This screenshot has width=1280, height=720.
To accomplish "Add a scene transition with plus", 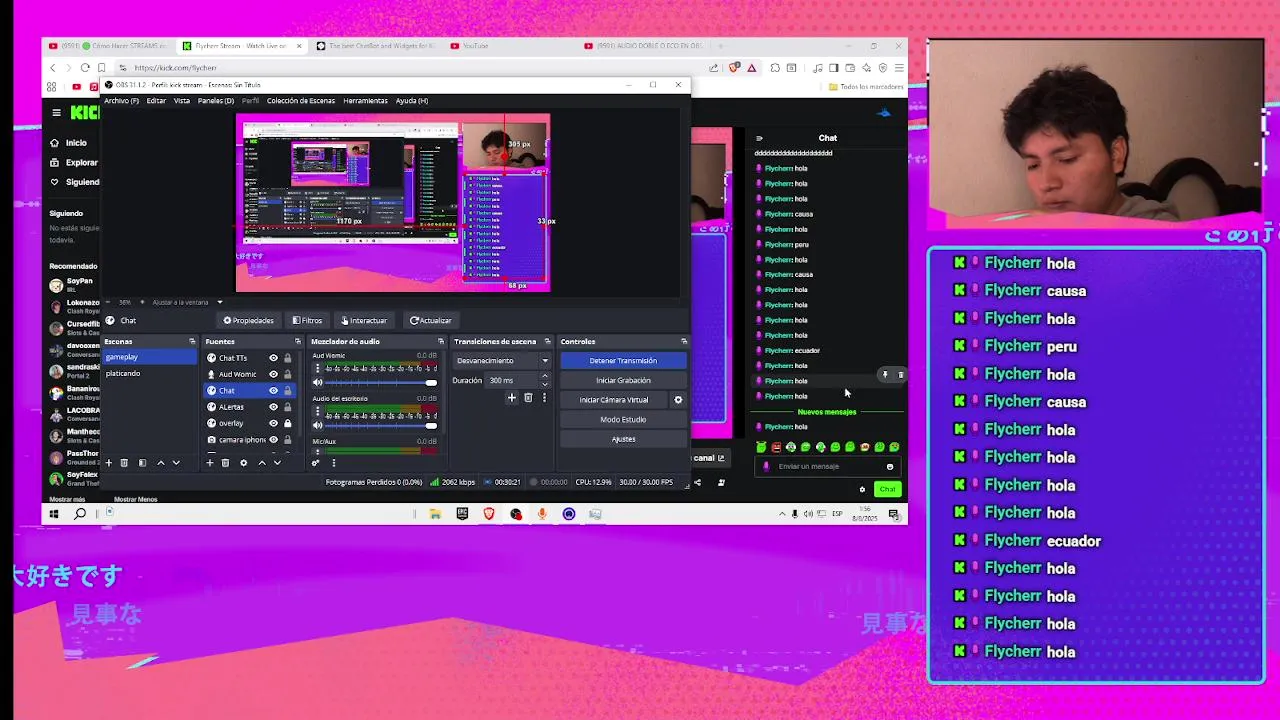I will (x=511, y=398).
